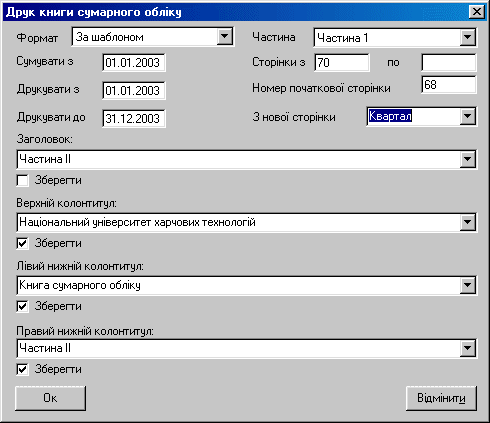490x423 pixels.
Task: Click the Відмінити button
Action: [441, 398]
